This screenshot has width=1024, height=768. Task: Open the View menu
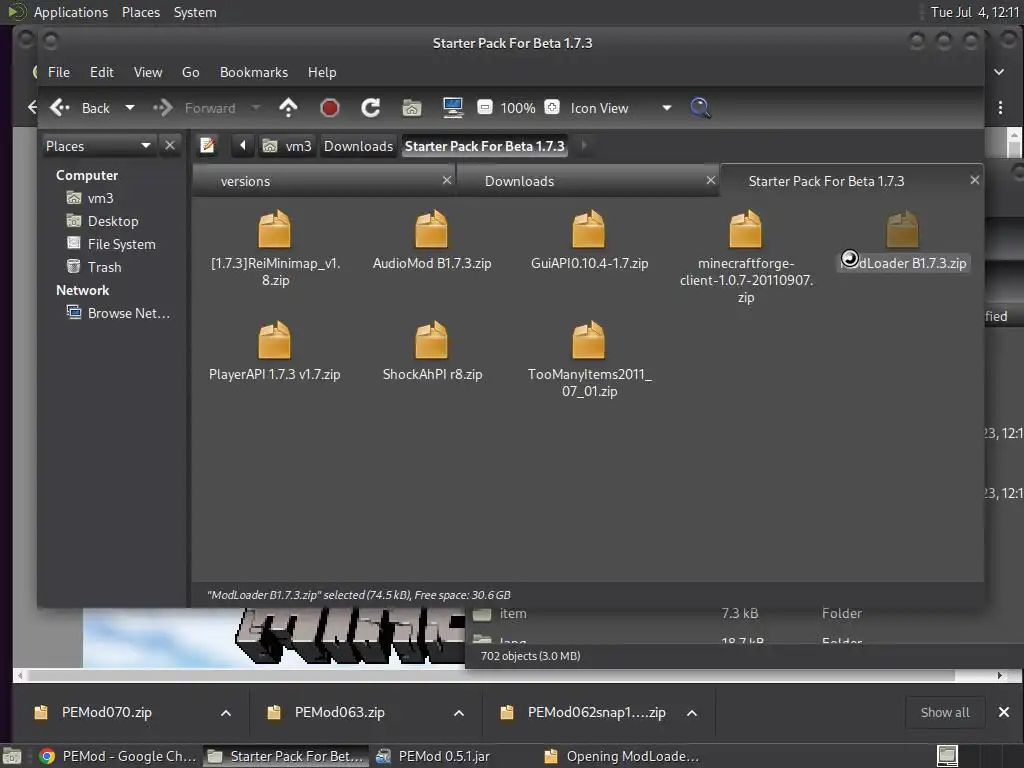(148, 72)
